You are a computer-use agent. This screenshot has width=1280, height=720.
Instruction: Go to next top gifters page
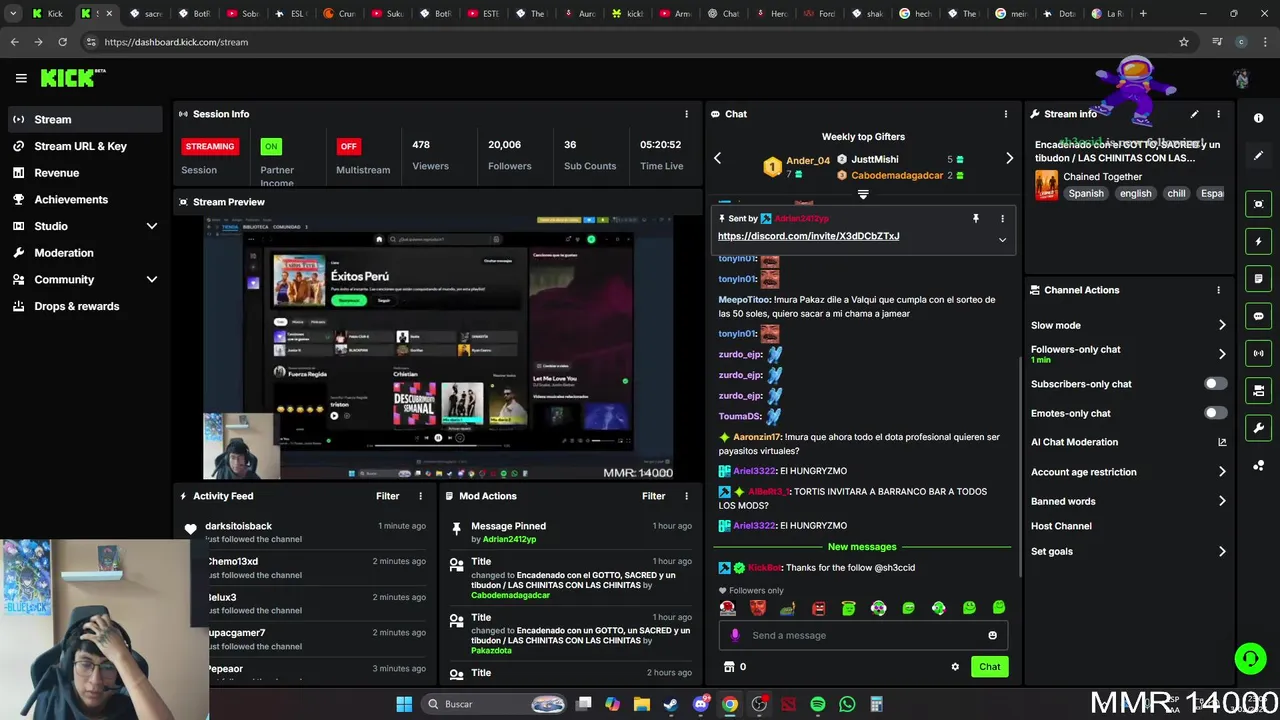pos(1009,158)
